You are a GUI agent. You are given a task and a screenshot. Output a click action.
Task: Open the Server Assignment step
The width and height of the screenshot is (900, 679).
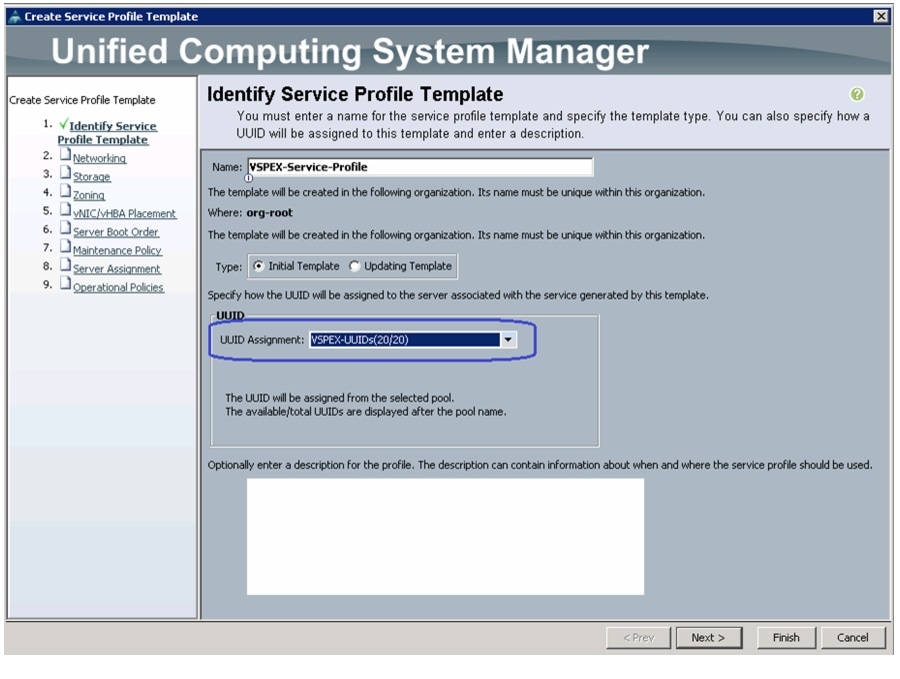click(x=117, y=269)
